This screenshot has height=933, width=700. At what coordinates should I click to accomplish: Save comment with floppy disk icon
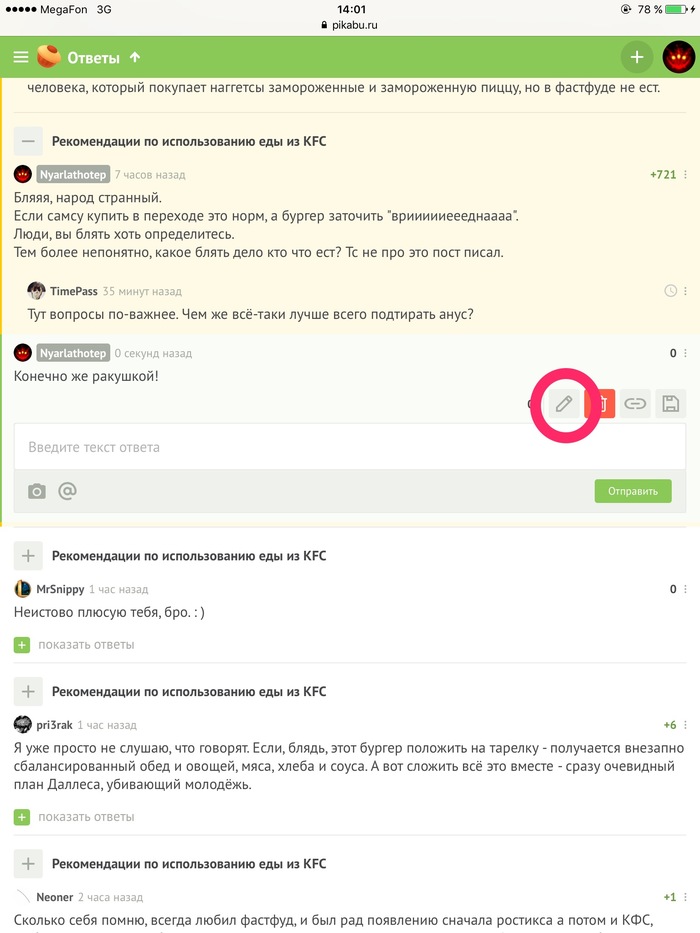pyautogui.click(x=671, y=404)
